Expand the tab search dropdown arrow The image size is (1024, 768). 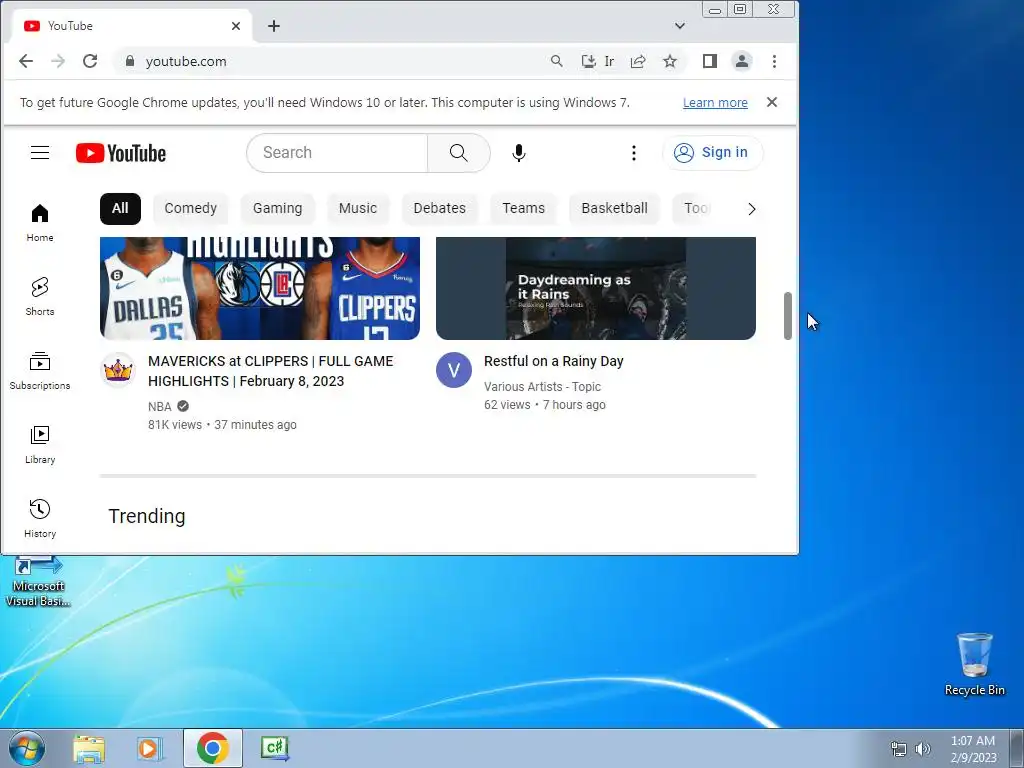pyautogui.click(x=680, y=26)
